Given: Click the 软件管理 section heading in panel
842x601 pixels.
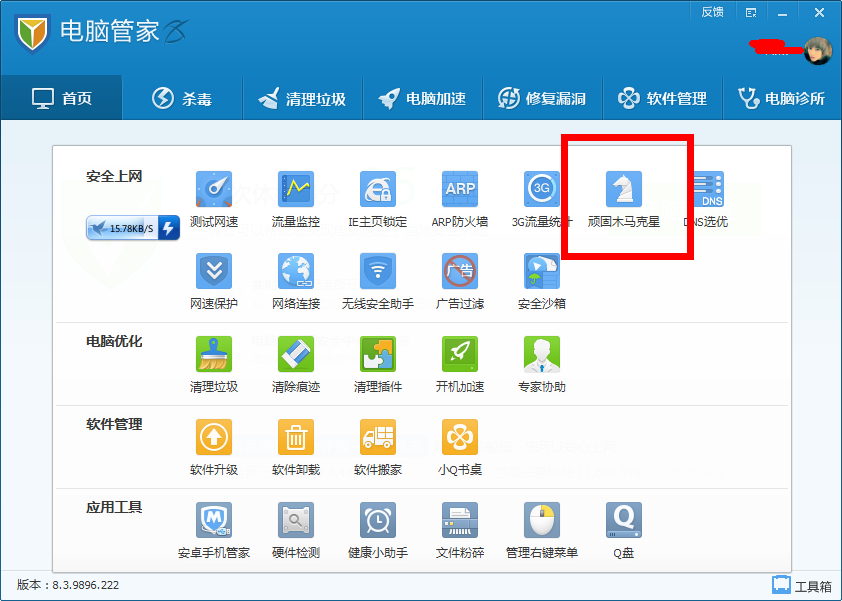Looking at the screenshot, I should click(x=114, y=424).
